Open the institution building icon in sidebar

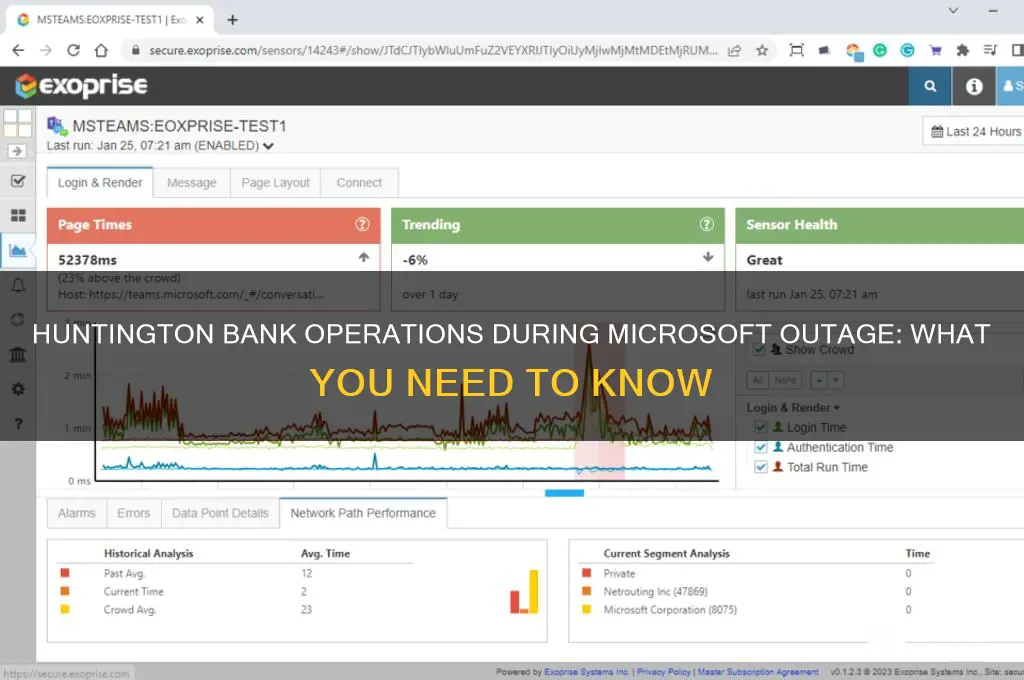pos(18,355)
